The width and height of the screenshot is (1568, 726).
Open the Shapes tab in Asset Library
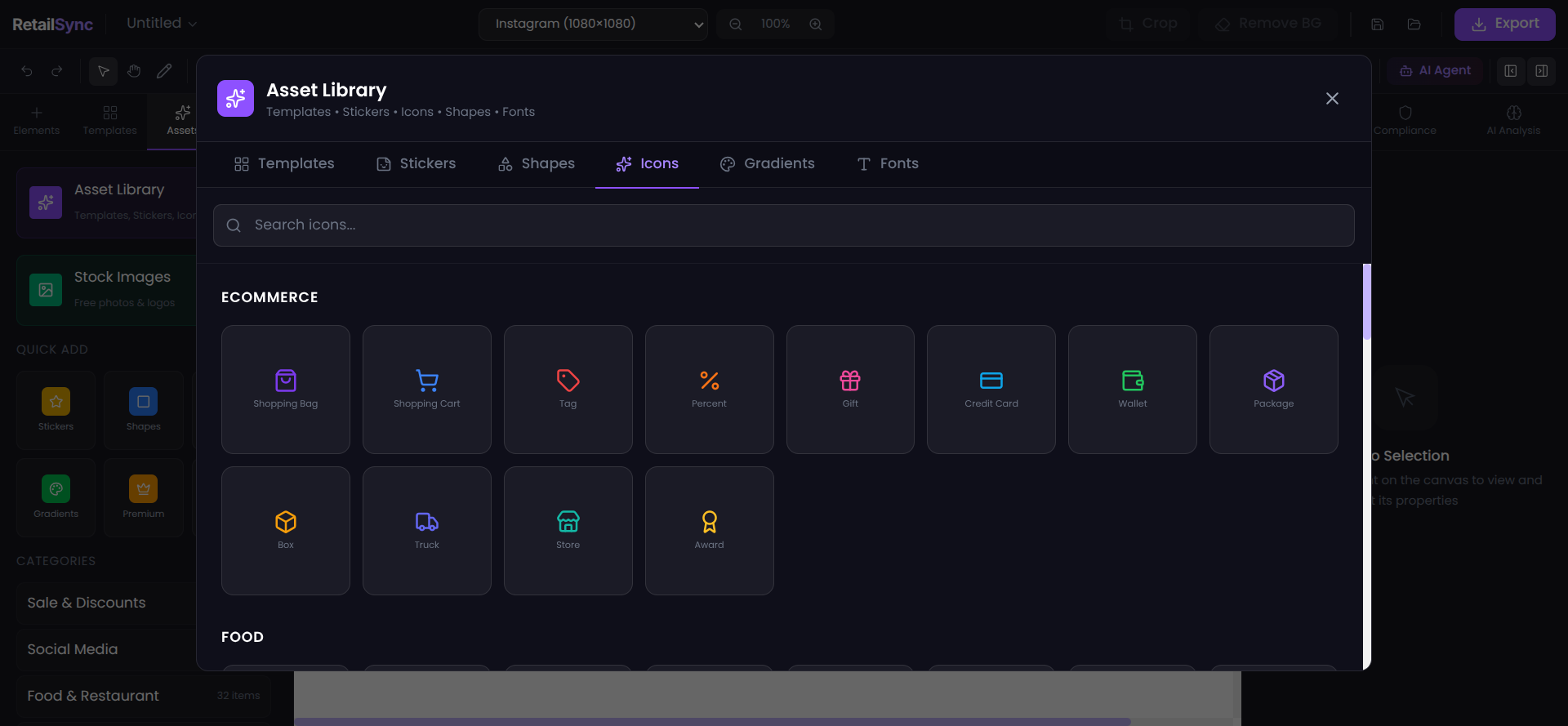tap(537, 164)
